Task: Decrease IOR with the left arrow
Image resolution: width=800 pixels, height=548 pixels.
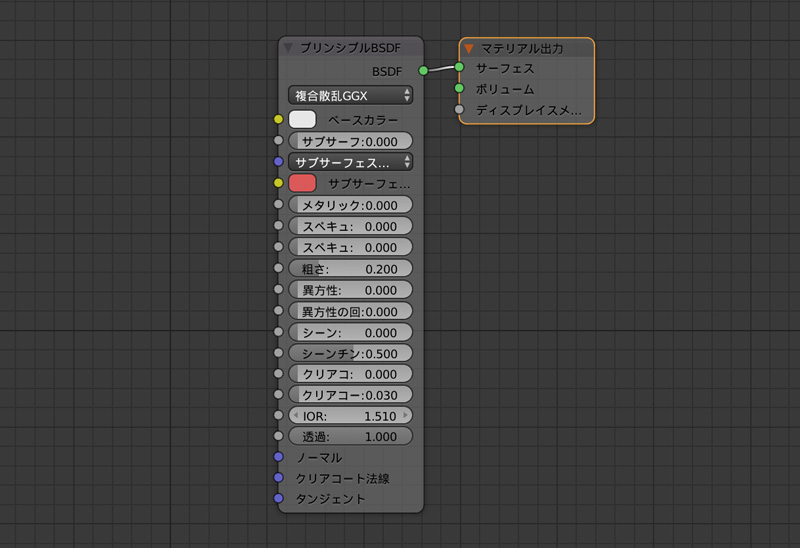Action: pyautogui.click(x=295, y=415)
